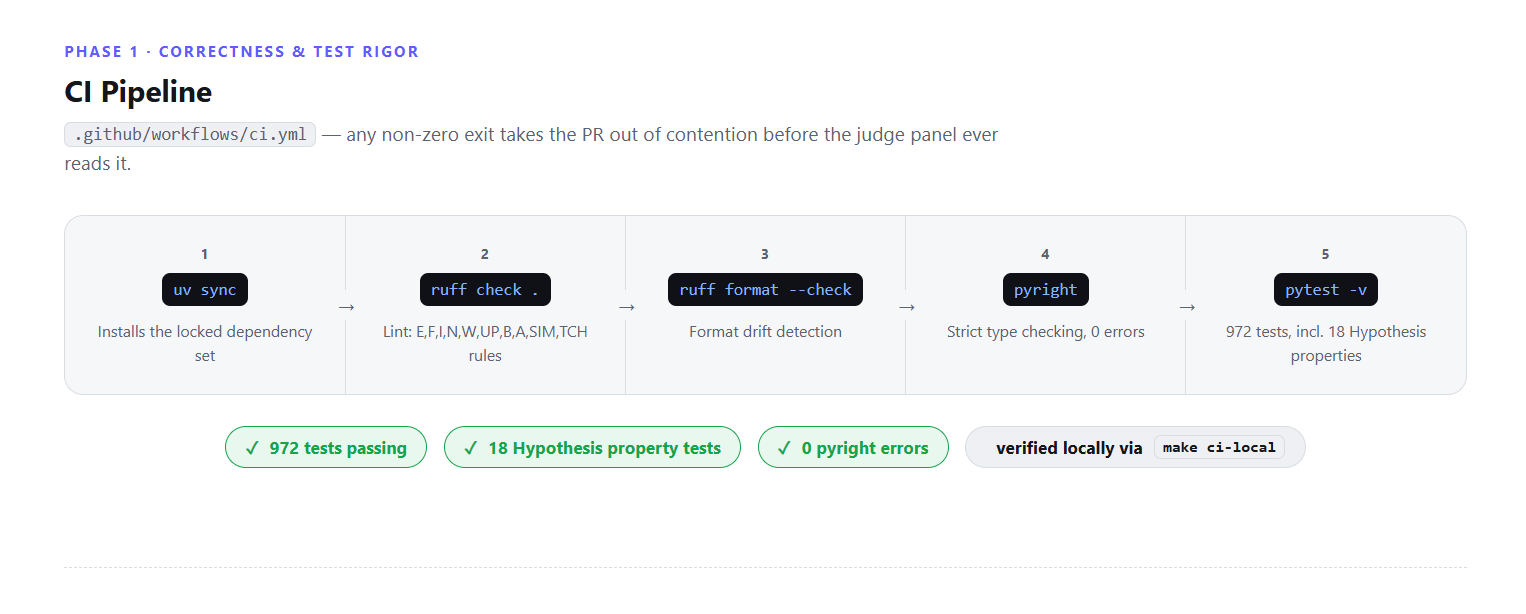Click the uv sync command chip
This screenshot has height=614, width=1526.
coord(205,290)
